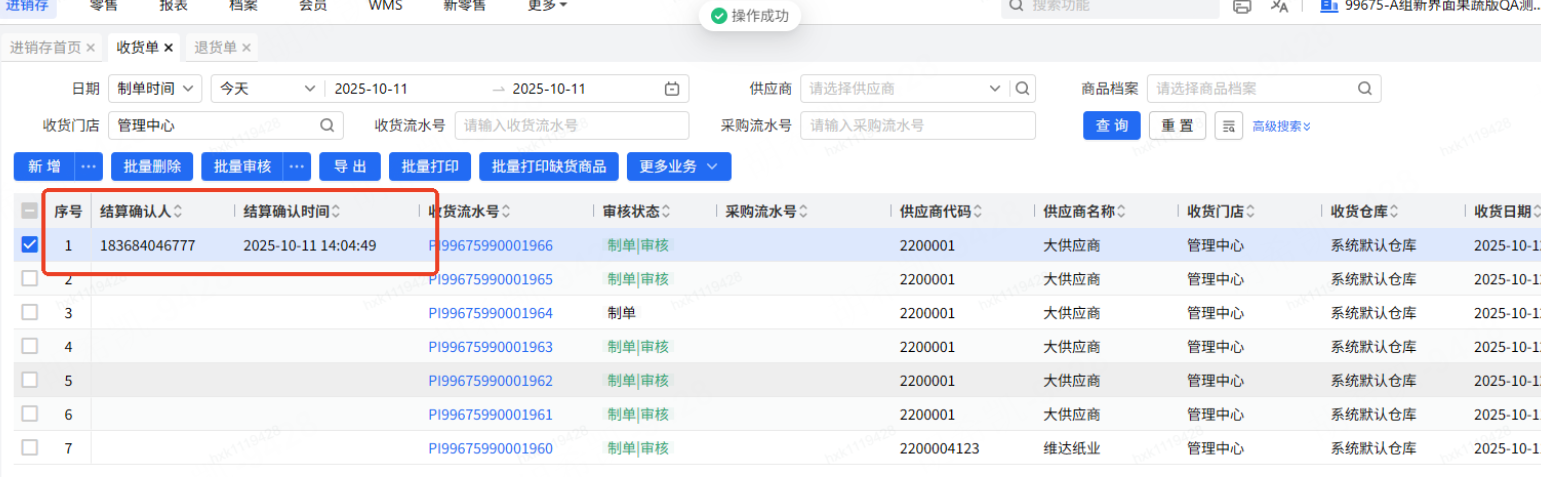Check the row 5 checkbox

(x=30, y=380)
